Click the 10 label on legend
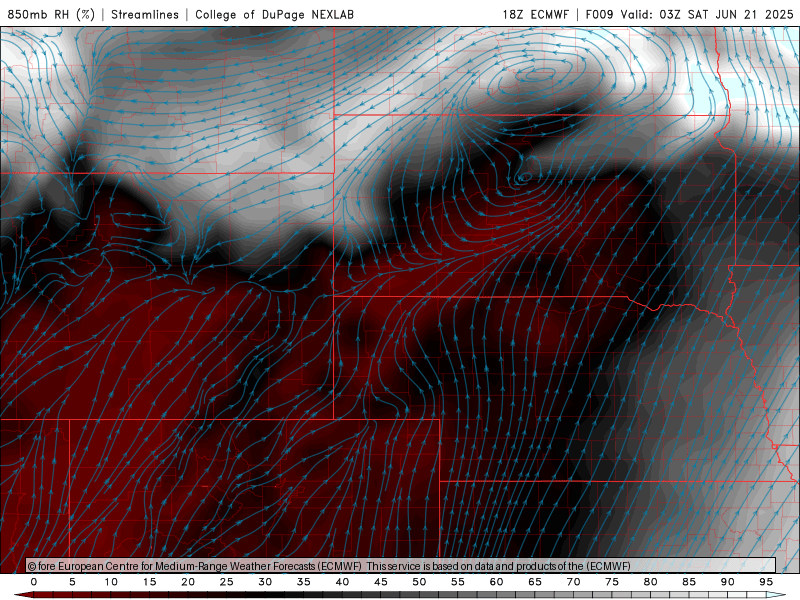The image size is (800, 600). pyautogui.click(x=111, y=582)
